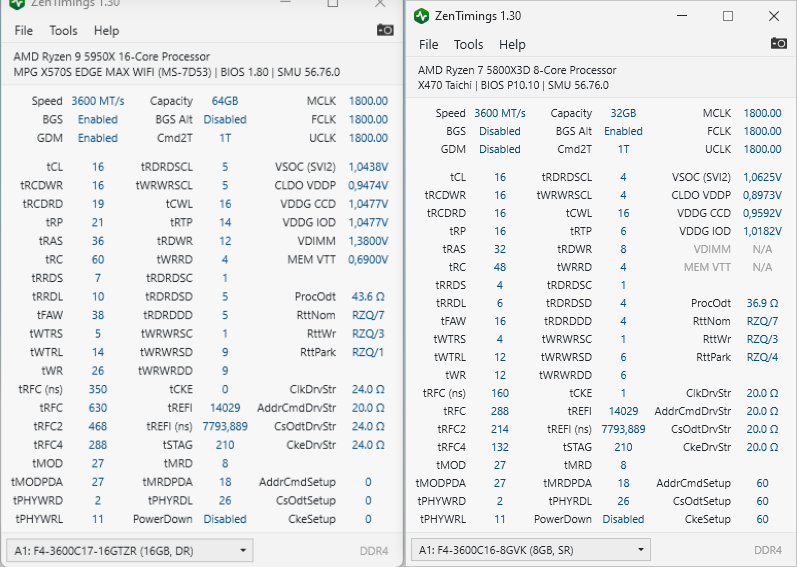Click ProcOdt value 36.9 Ω
Image resolution: width=797 pixels, height=567 pixels.
[762, 303]
